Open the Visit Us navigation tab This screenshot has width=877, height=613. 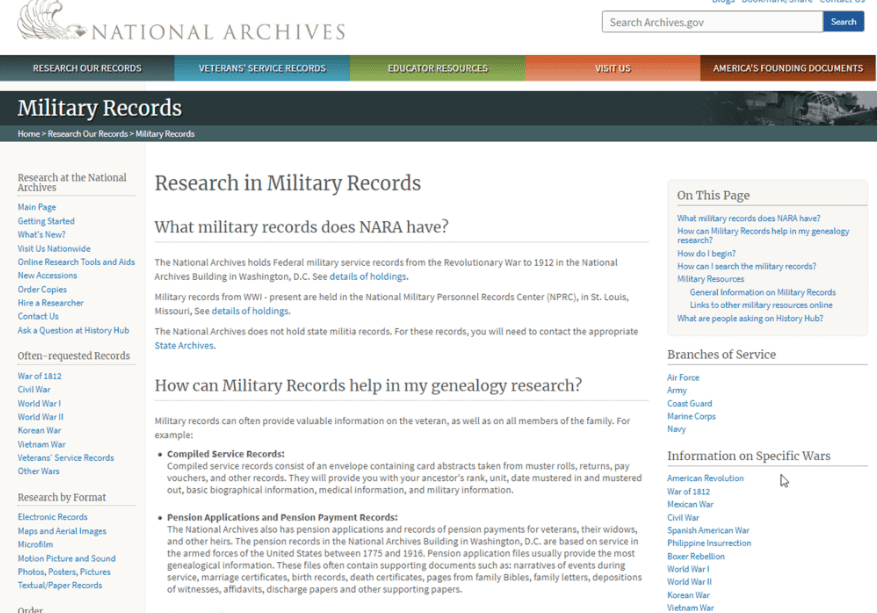pos(612,68)
